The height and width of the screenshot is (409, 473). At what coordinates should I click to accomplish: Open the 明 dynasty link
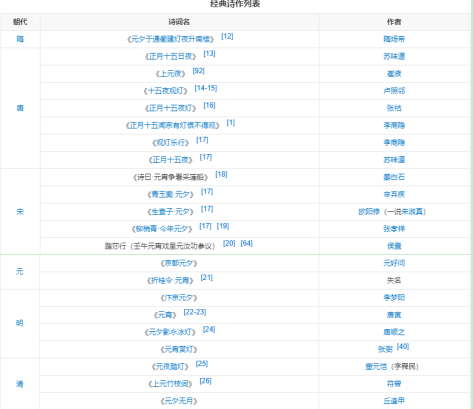point(20,323)
